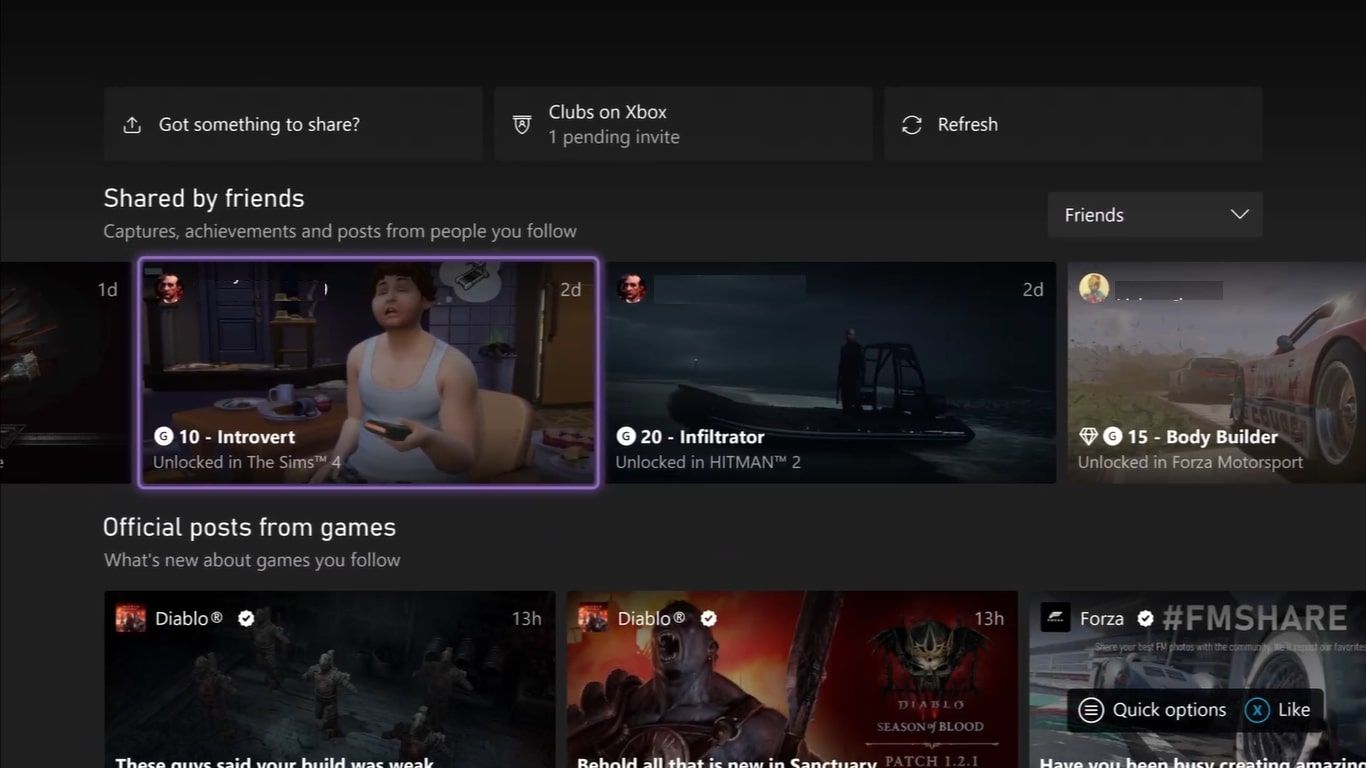The width and height of the screenshot is (1366, 768).
Task: Refresh the activity feed
Action: pos(1073,124)
